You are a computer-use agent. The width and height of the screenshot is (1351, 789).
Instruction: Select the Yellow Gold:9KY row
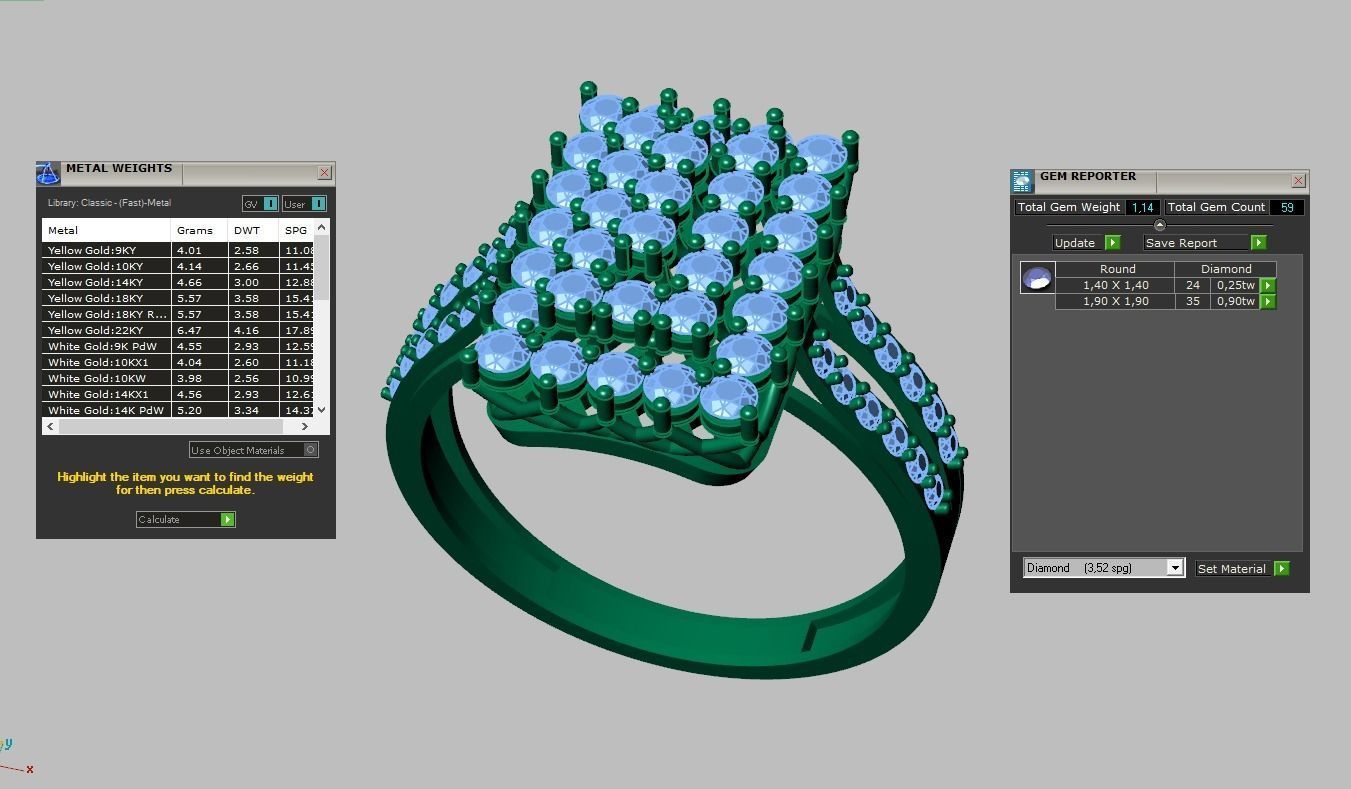tap(179, 250)
